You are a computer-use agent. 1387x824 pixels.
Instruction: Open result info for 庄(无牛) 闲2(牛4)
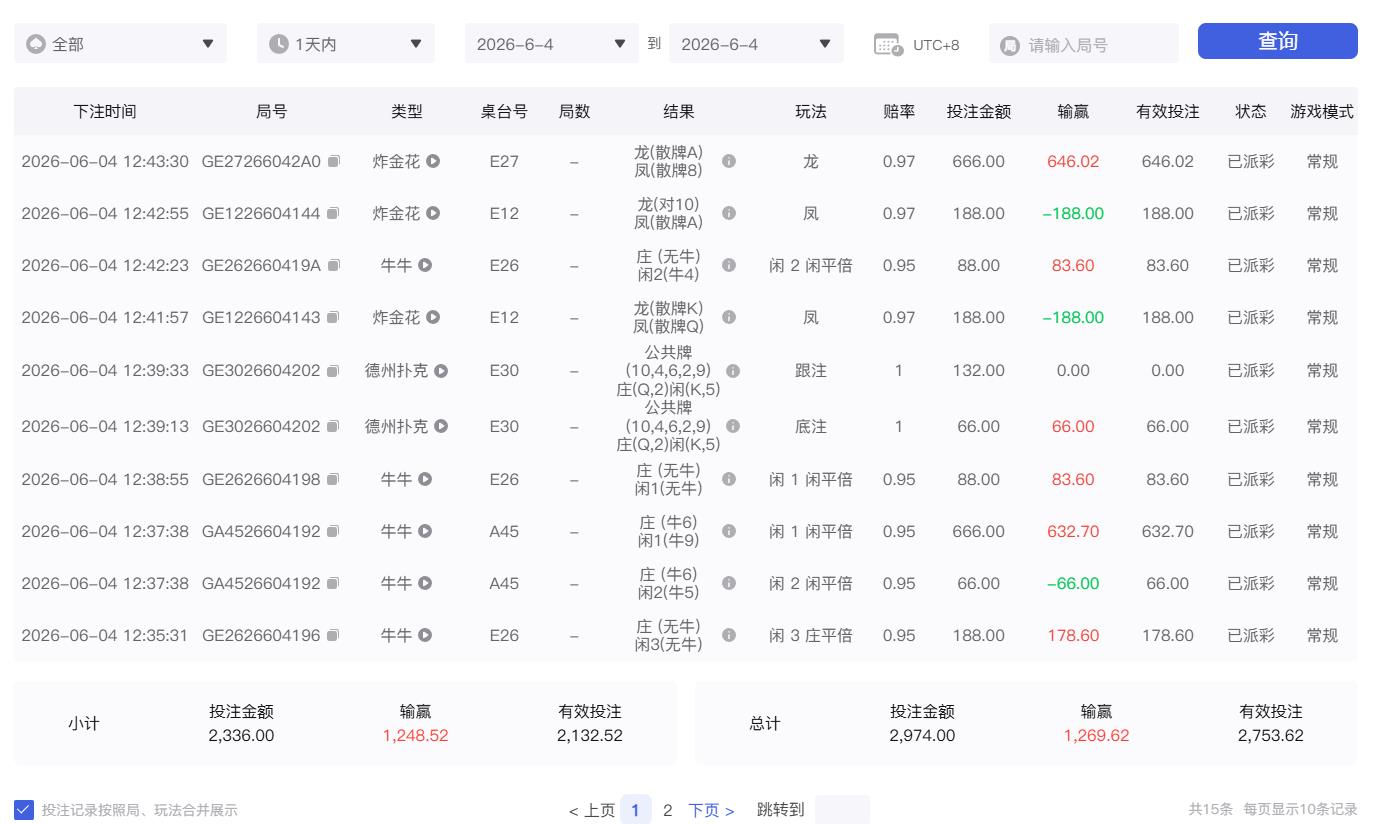[x=729, y=265]
